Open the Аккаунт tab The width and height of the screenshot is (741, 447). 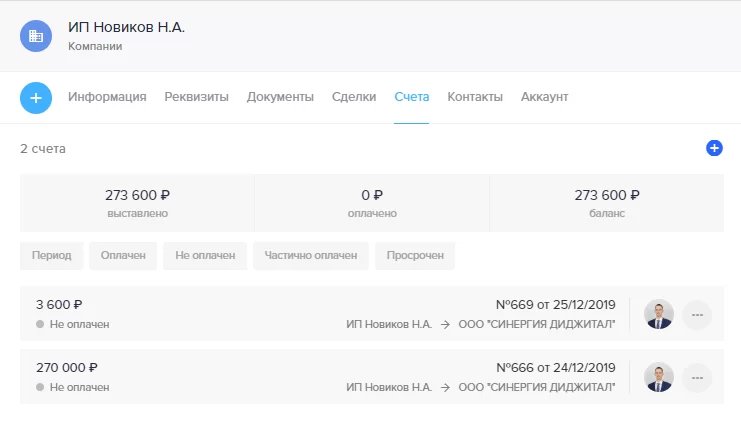(544, 97)
